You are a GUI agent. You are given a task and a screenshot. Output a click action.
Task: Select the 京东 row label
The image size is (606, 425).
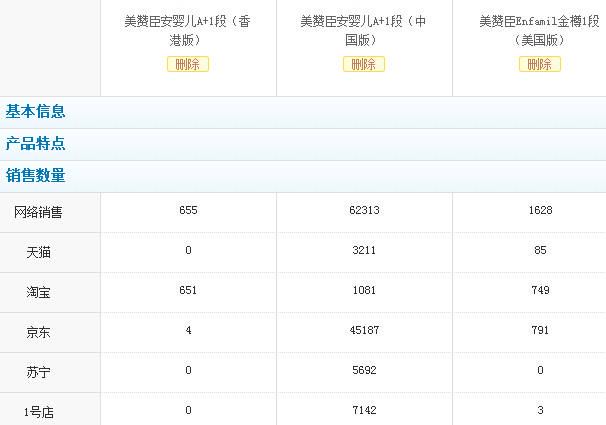click(38, 332)
